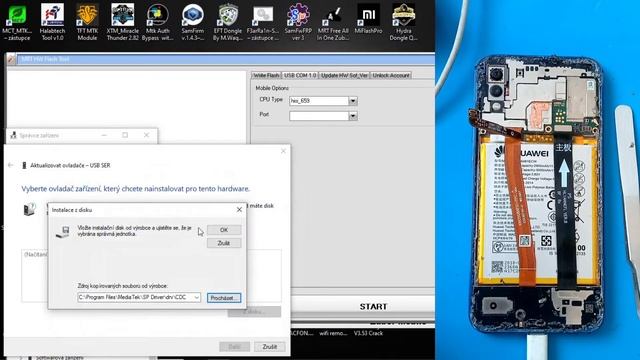This screenshot has height=360, width=640.
Task: Close the Instalace z disku dialog
Action: click(239, 209)
